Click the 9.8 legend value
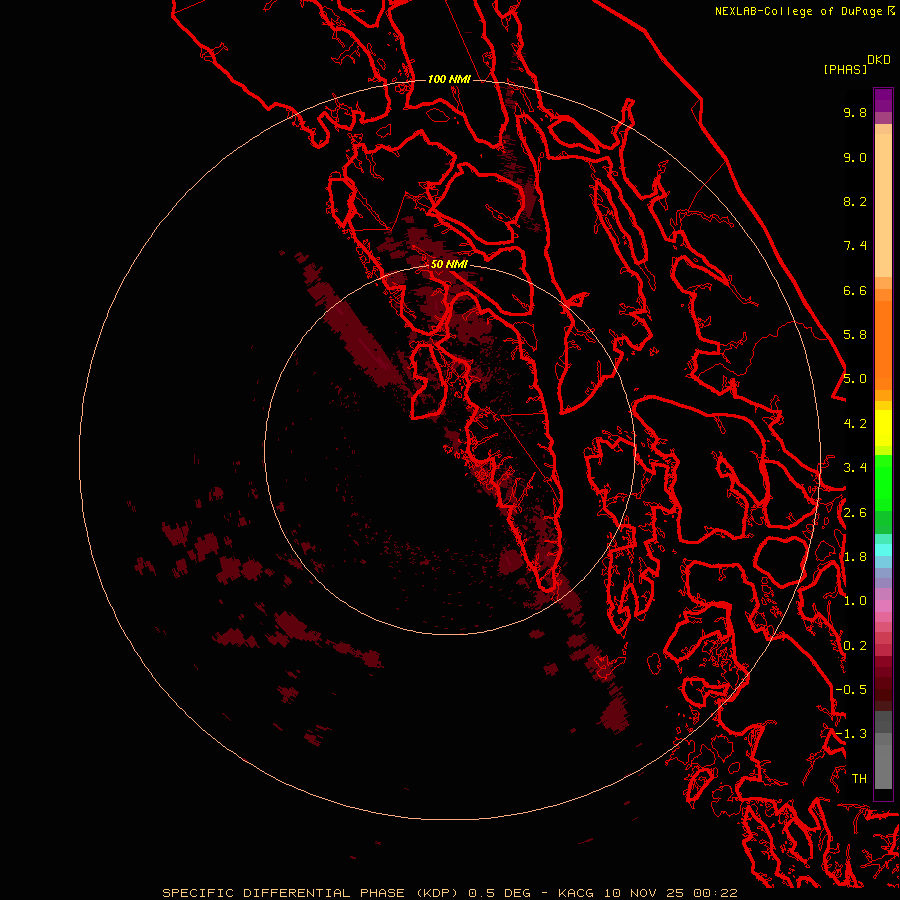 point(855,112)
